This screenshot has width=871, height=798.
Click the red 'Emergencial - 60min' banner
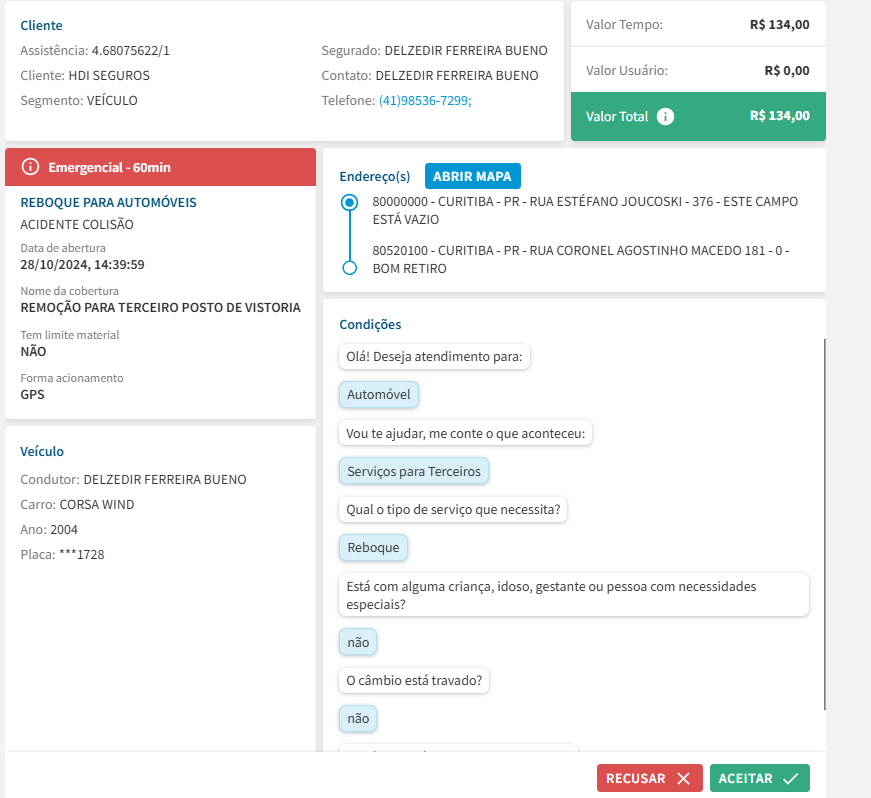pyautogui.click(x=160, y=167)
